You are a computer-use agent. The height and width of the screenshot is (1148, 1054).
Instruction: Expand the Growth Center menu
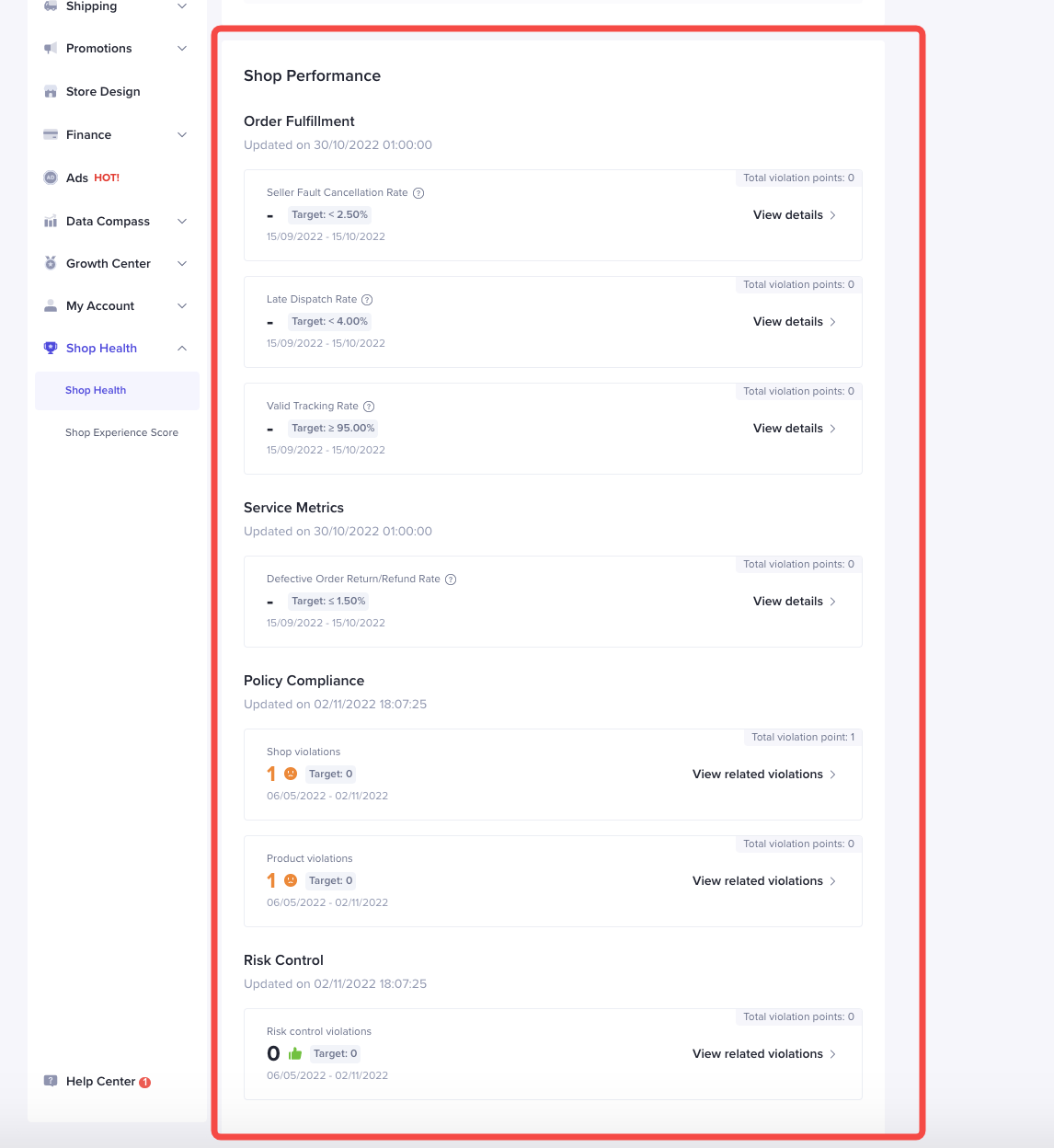(182, 264)
